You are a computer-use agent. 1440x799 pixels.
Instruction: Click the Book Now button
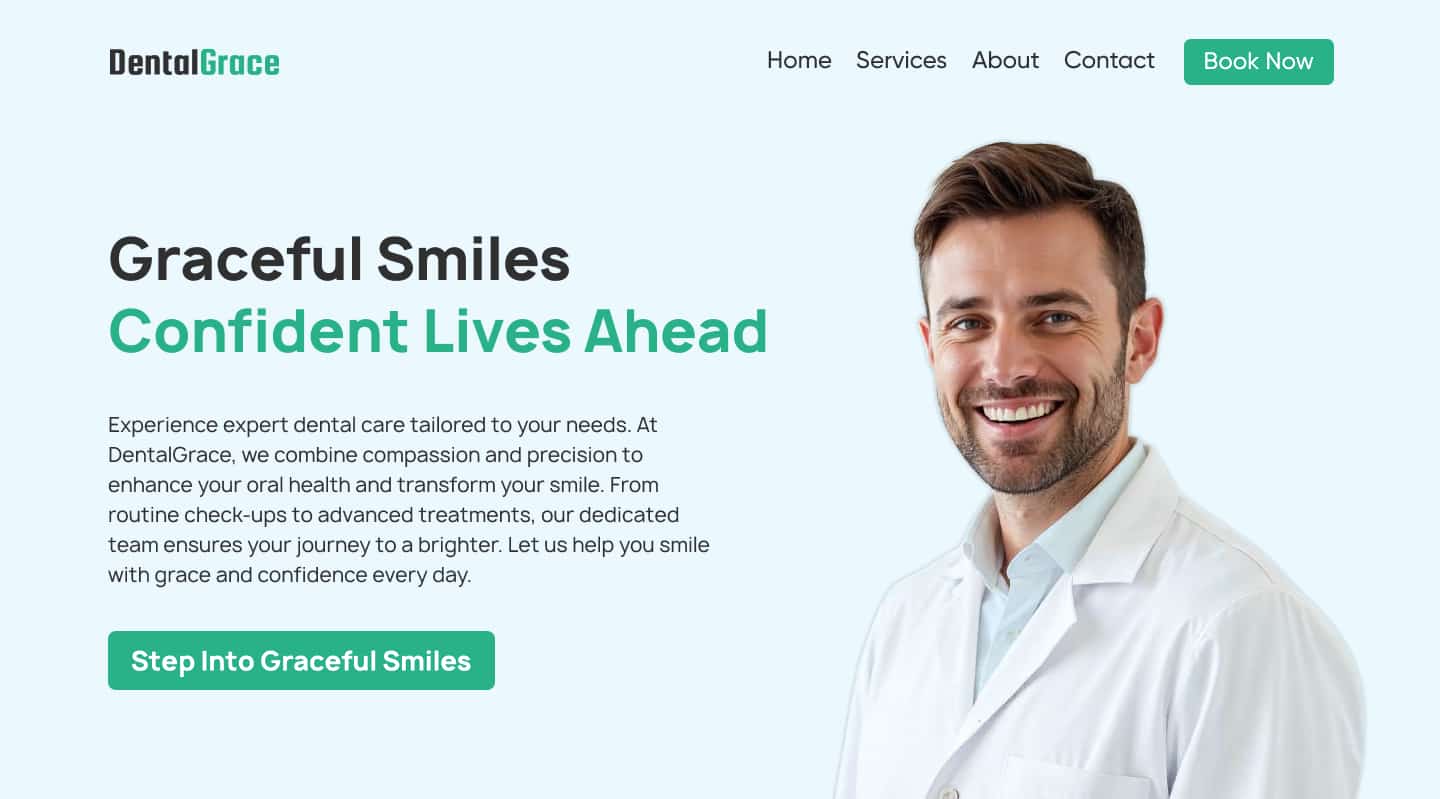point(1258,62)
